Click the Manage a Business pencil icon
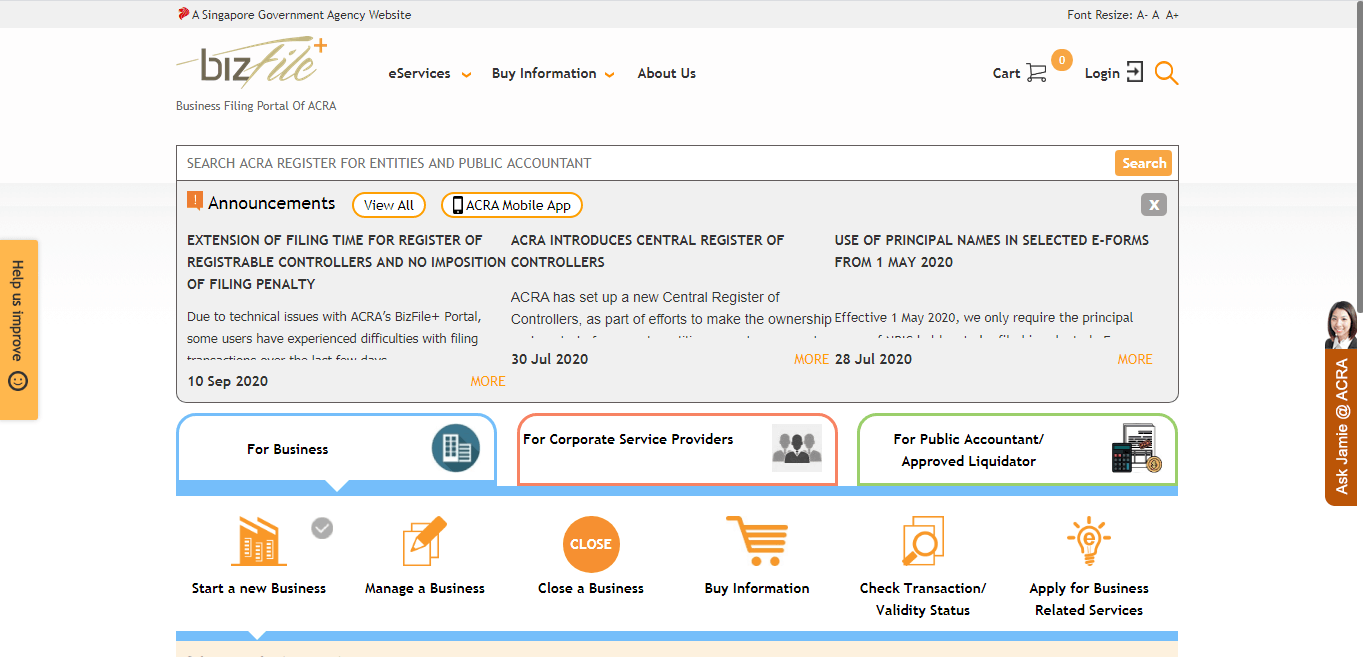1363x657 pixels. 425,542
